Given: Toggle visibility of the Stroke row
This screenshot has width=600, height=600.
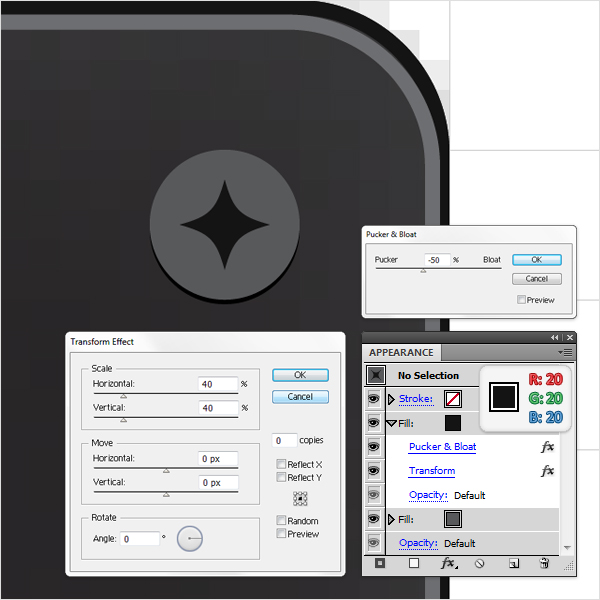Looking at the screenshot, I should pos(373,399).
